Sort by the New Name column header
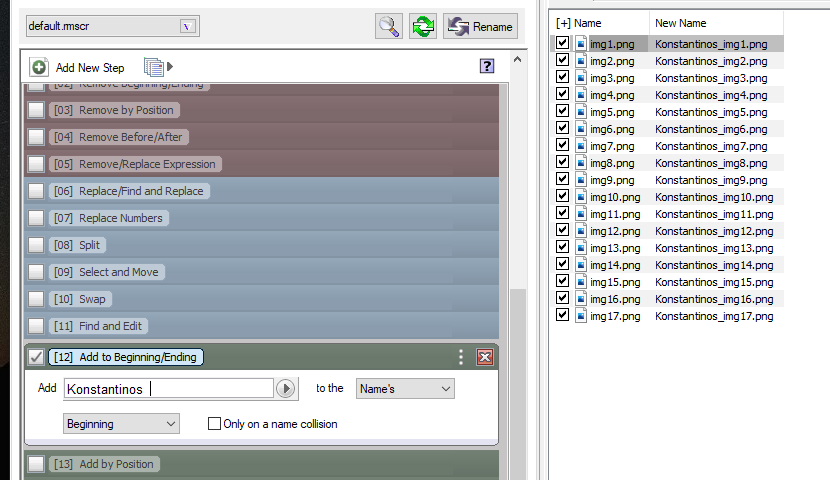Screen dimensions: 830x480 [681, 23]
